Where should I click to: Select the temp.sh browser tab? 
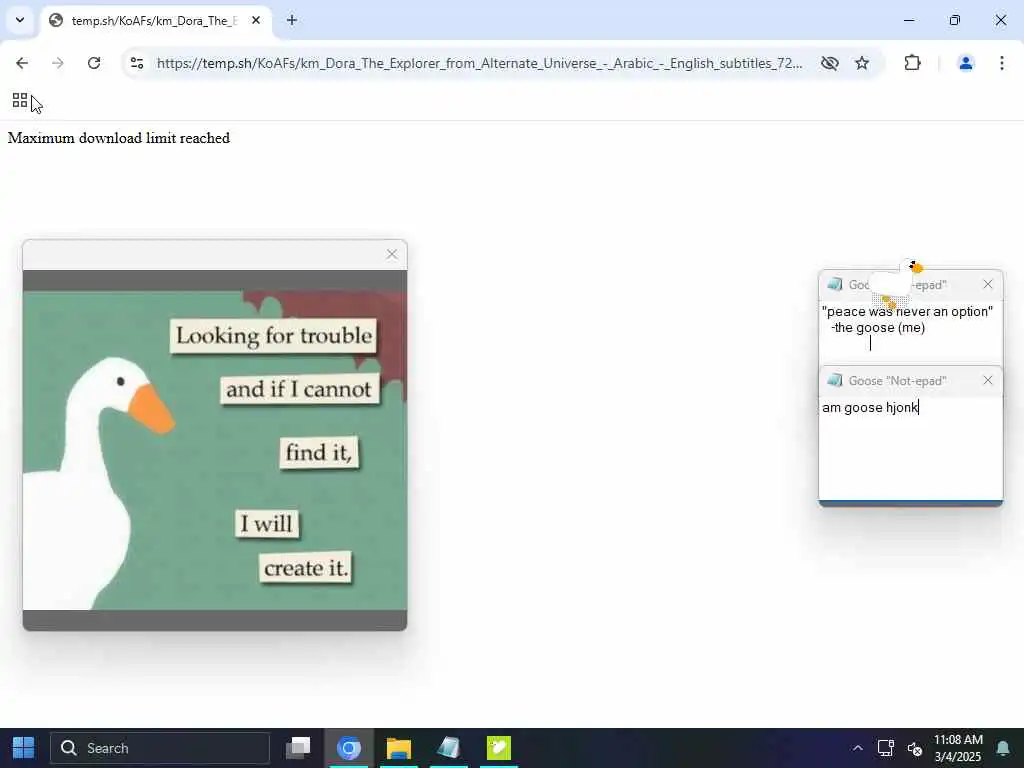pyautogui.click(x=153, y=20)
